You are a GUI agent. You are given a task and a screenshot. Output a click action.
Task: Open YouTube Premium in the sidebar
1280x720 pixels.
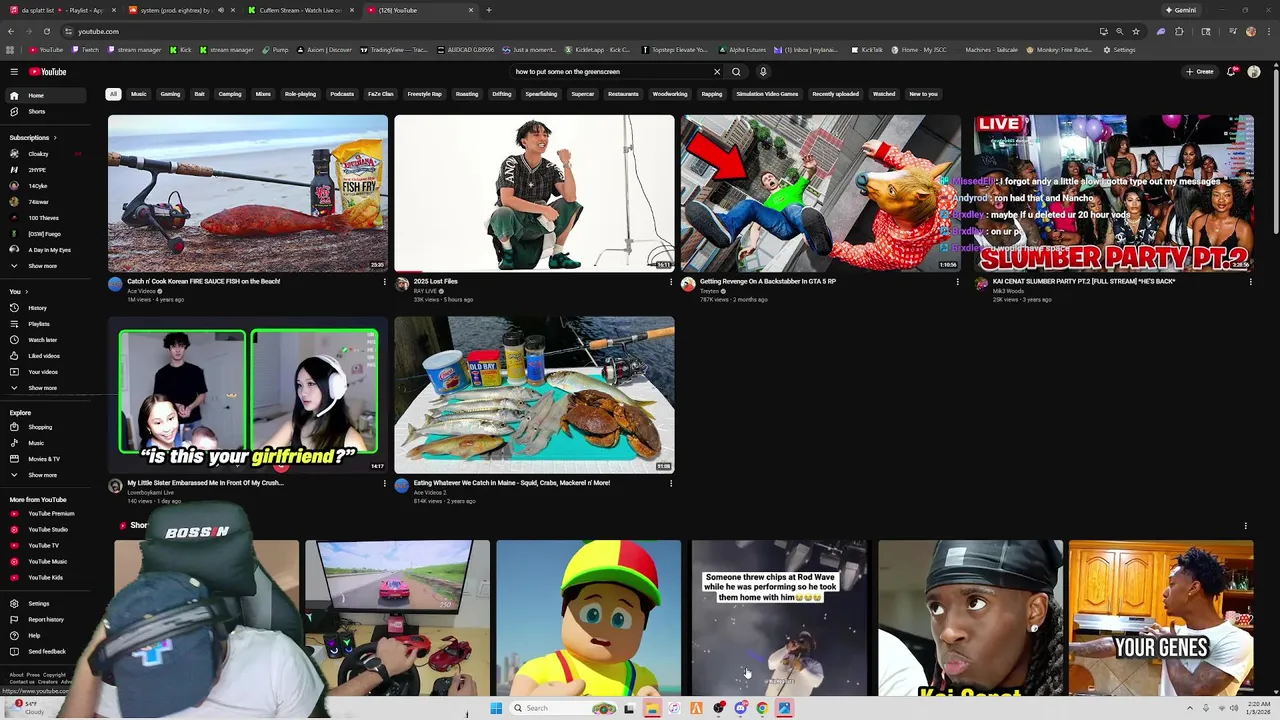[x=50, y=514]
